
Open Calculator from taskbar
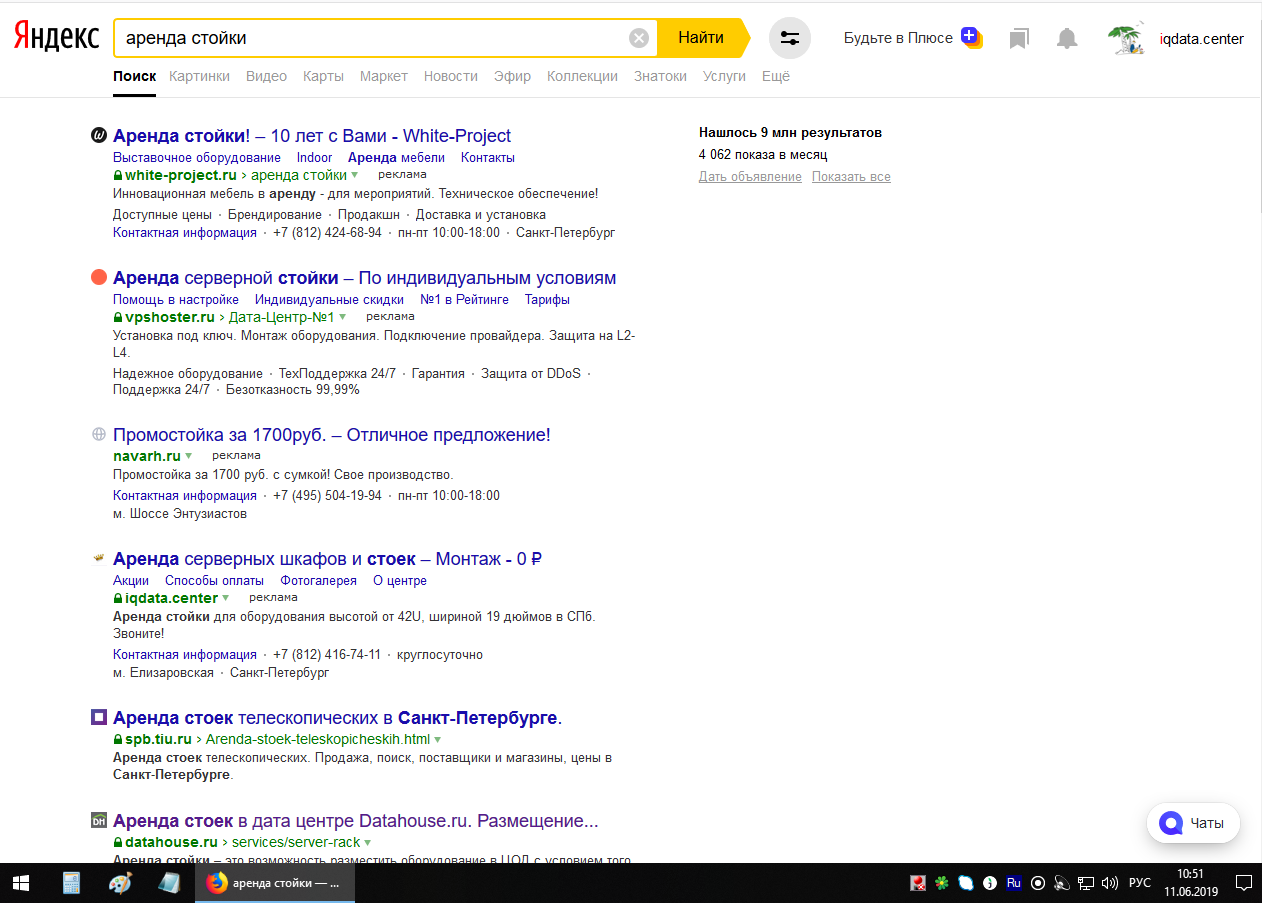pyautogui.click(x=71, y=883)
